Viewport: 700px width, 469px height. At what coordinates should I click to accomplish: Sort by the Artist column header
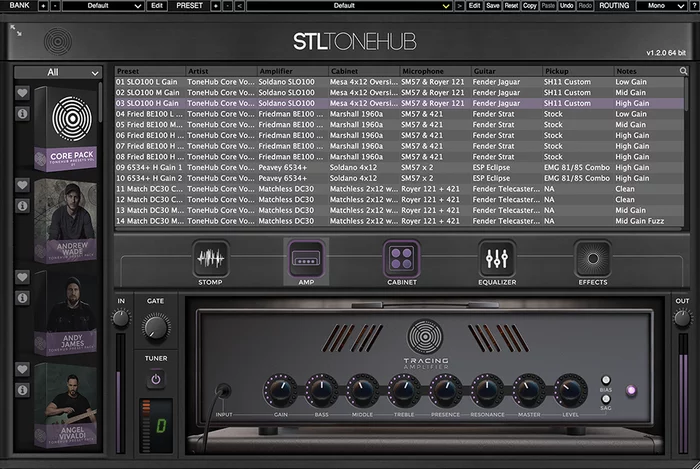click(221, 71)
